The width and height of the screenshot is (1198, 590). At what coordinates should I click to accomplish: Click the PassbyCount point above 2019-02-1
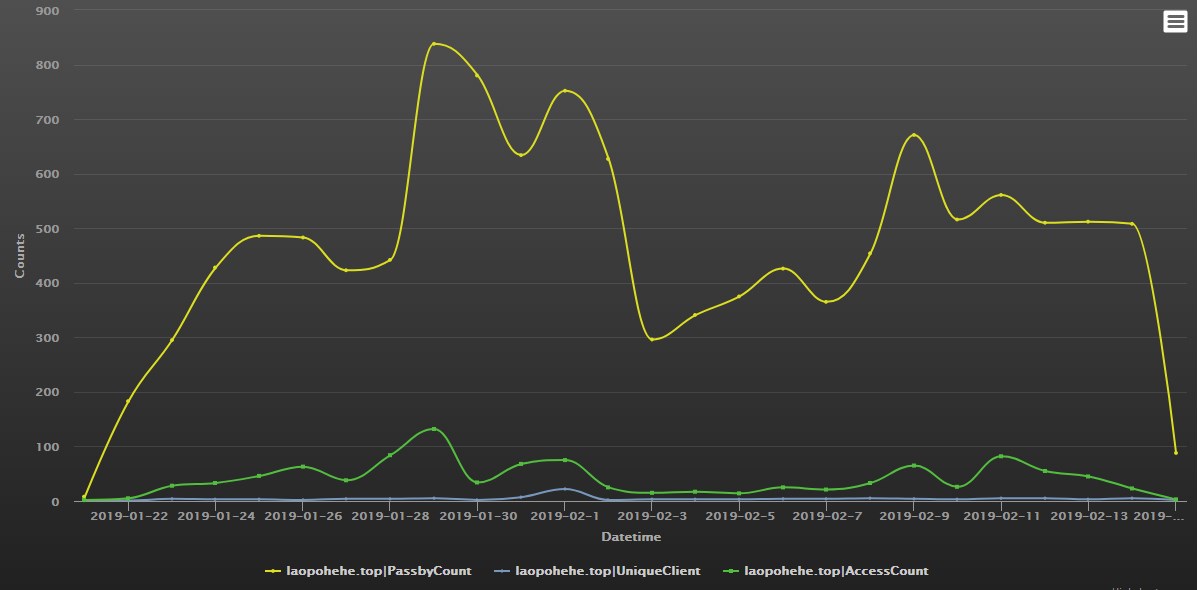(565, 91)
